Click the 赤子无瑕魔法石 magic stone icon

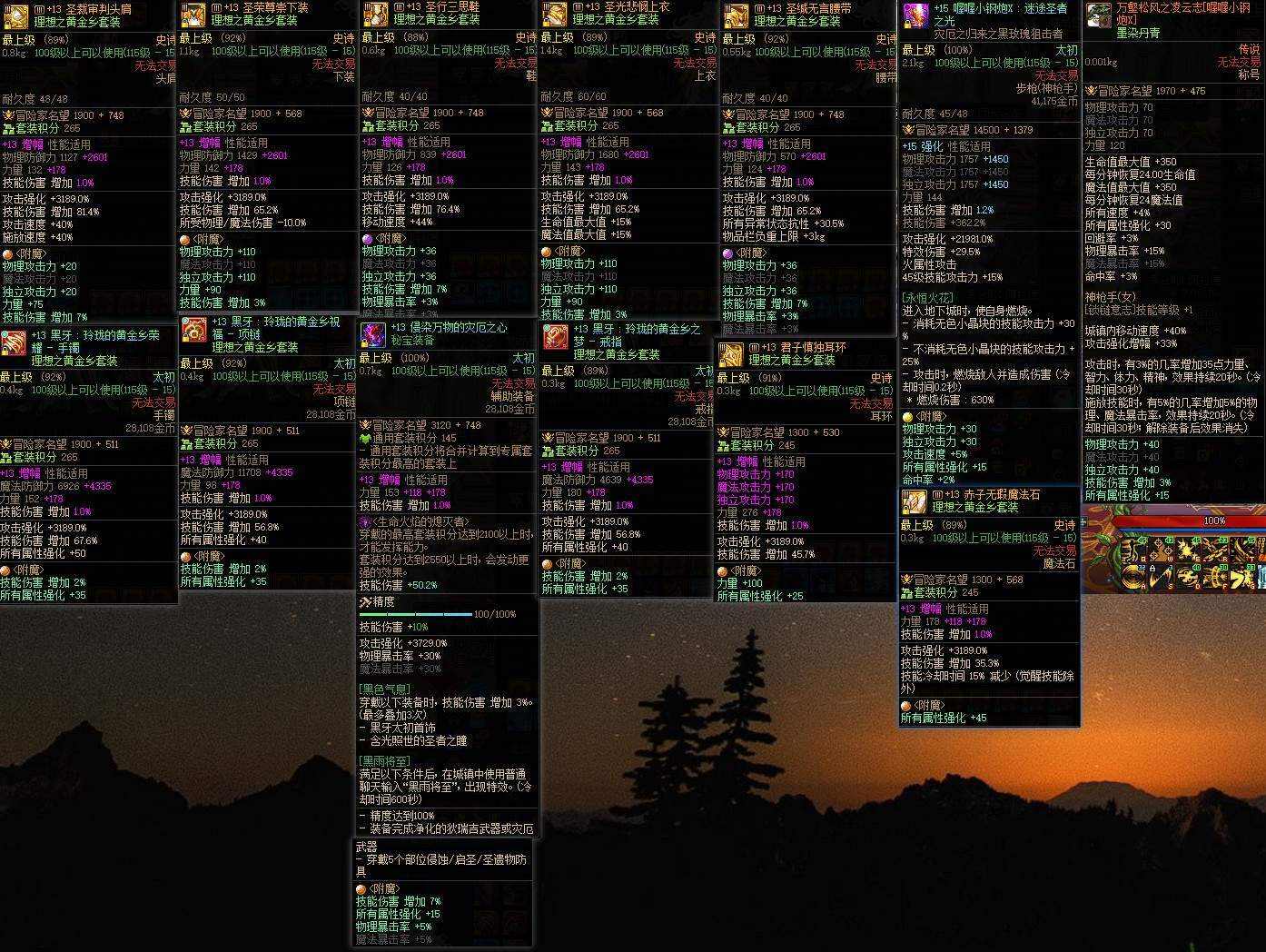(x=914, y=501)
